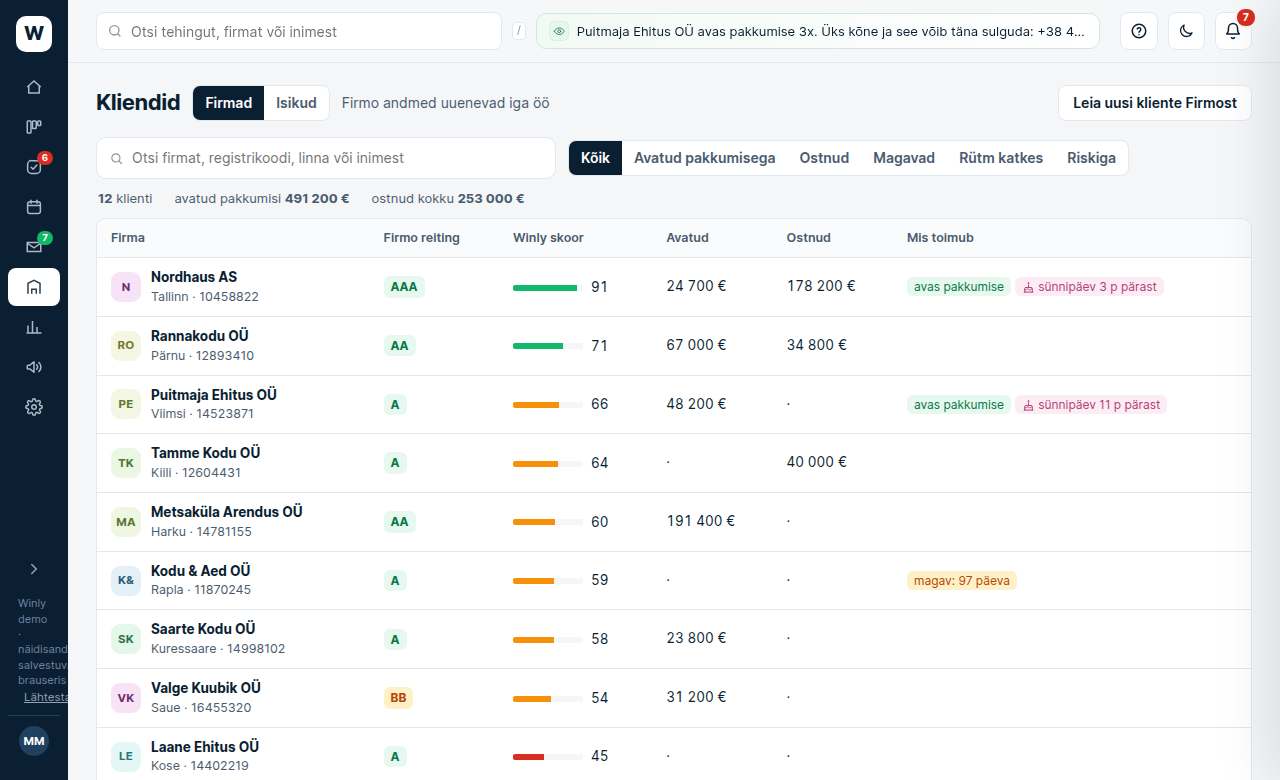
Task: Open the help question mark icon
Action: click(x=1138, y=31)
